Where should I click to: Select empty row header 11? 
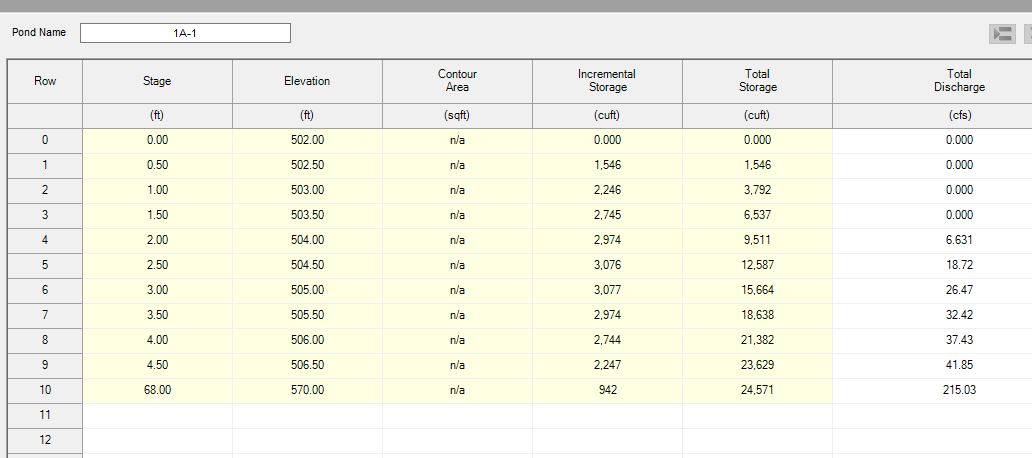pyautogui.click(x=45, y=415)
